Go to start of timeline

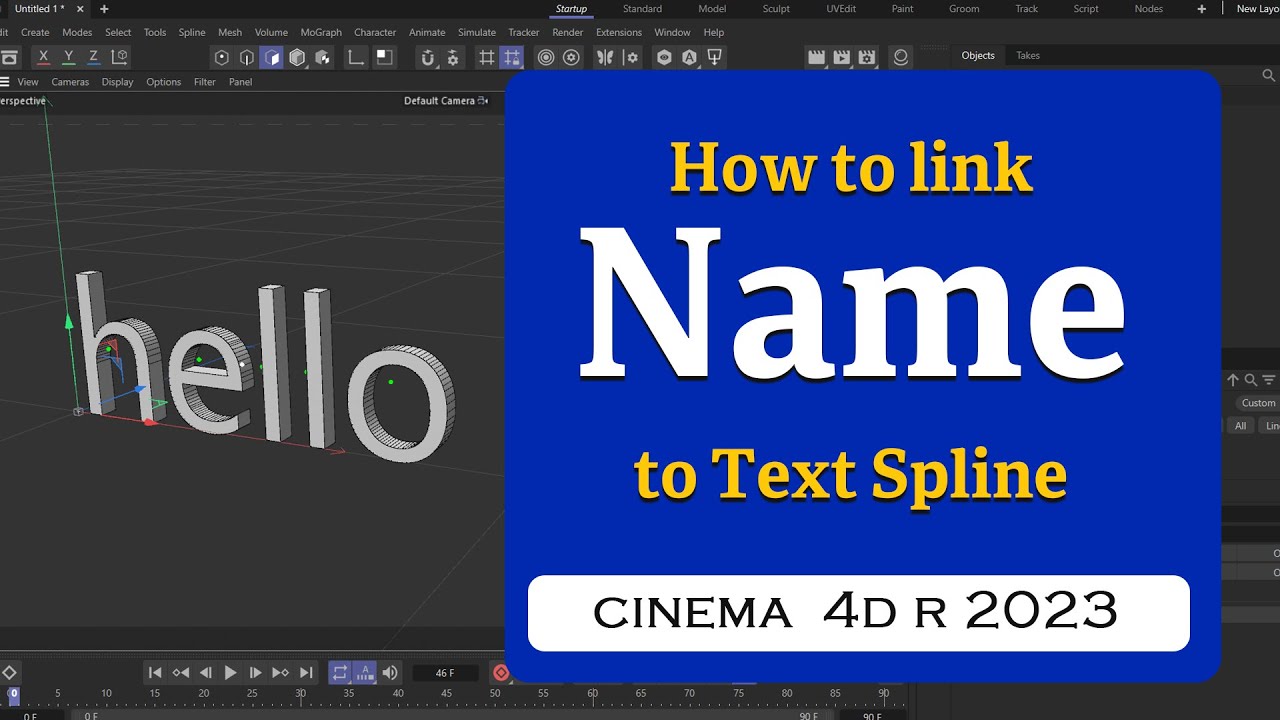(155, 673)
